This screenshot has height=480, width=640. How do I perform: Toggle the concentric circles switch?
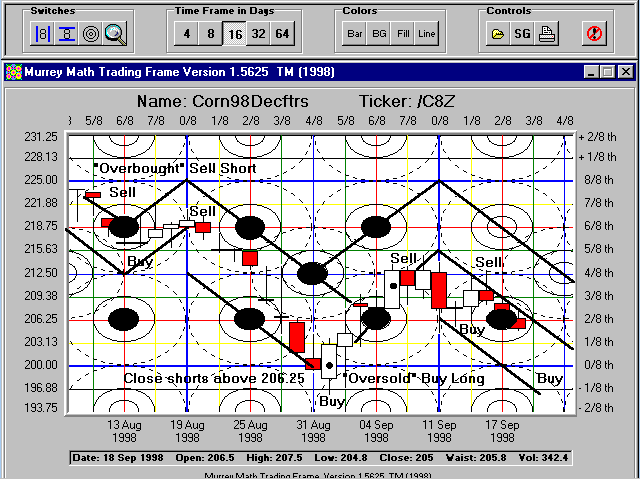click(x=91, y=33)
